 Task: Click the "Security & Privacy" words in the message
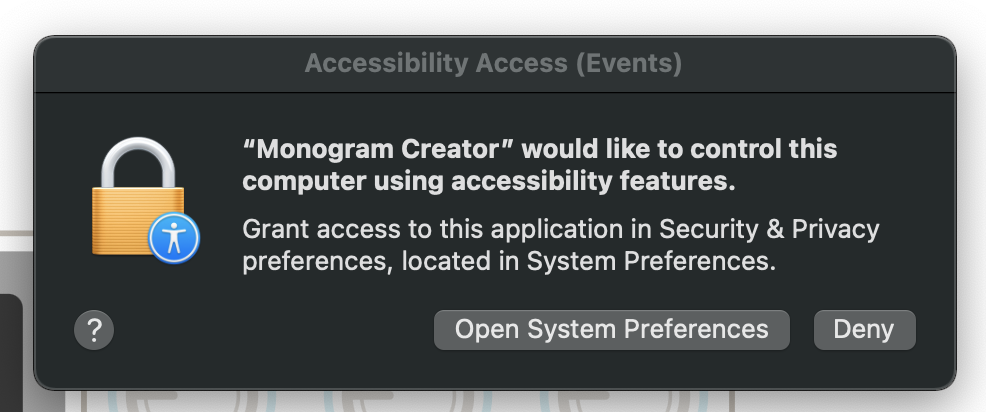768,230
